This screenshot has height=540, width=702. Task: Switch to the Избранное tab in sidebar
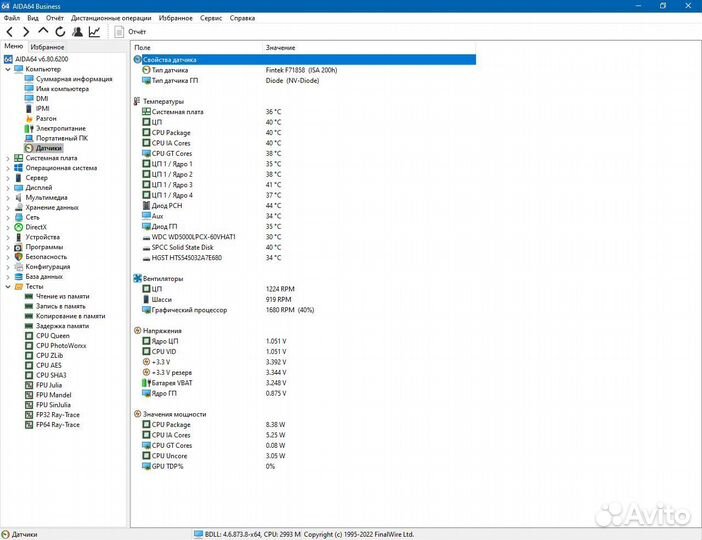[x=47, y=47]
